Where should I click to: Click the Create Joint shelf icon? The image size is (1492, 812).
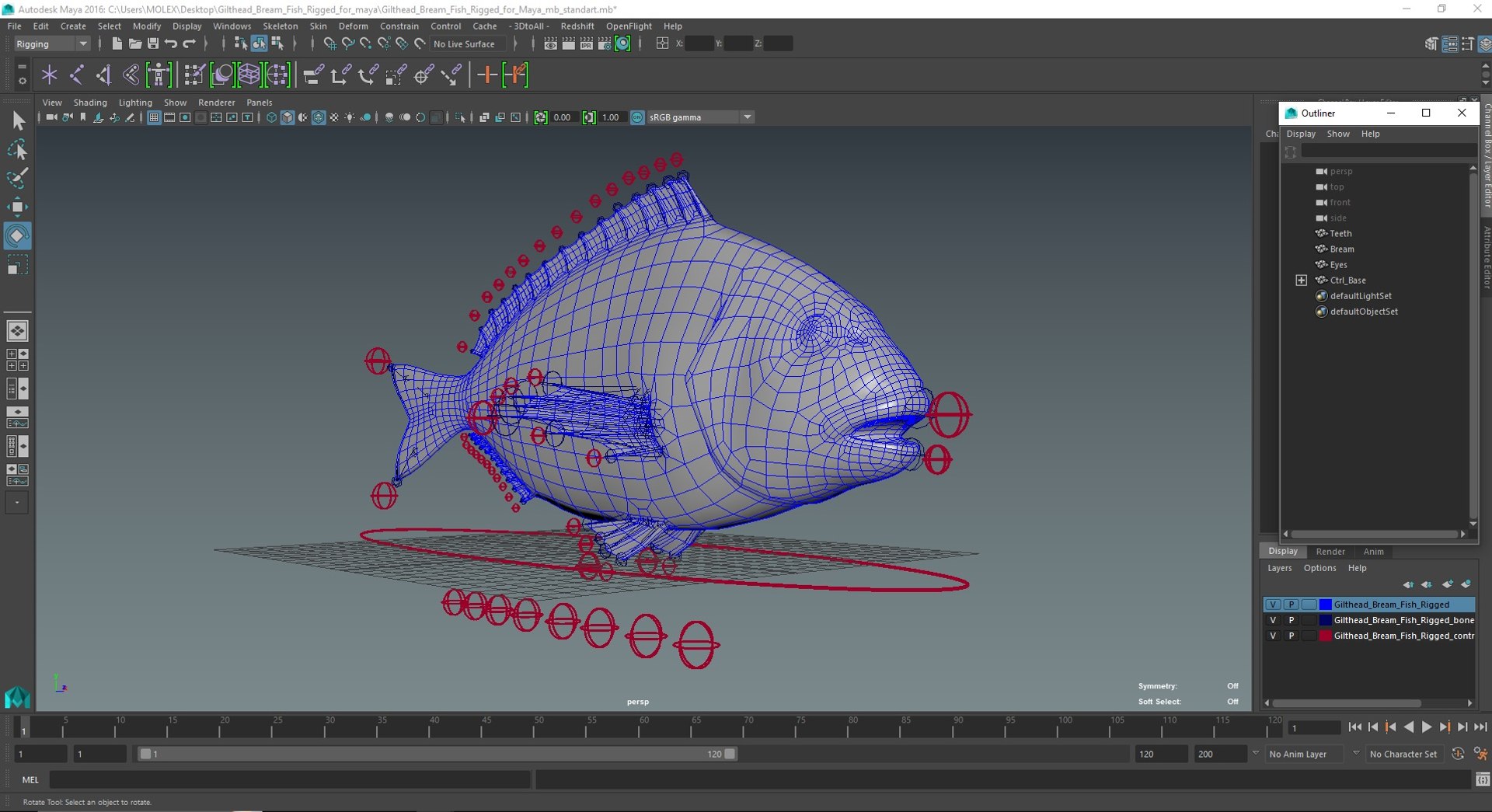point(76,75)
